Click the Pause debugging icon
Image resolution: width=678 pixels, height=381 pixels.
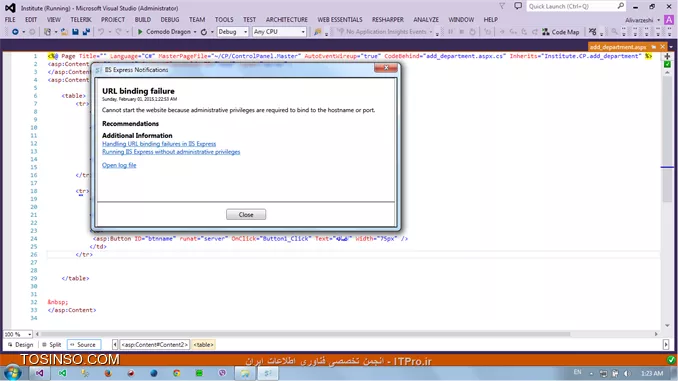coord(451,32)
